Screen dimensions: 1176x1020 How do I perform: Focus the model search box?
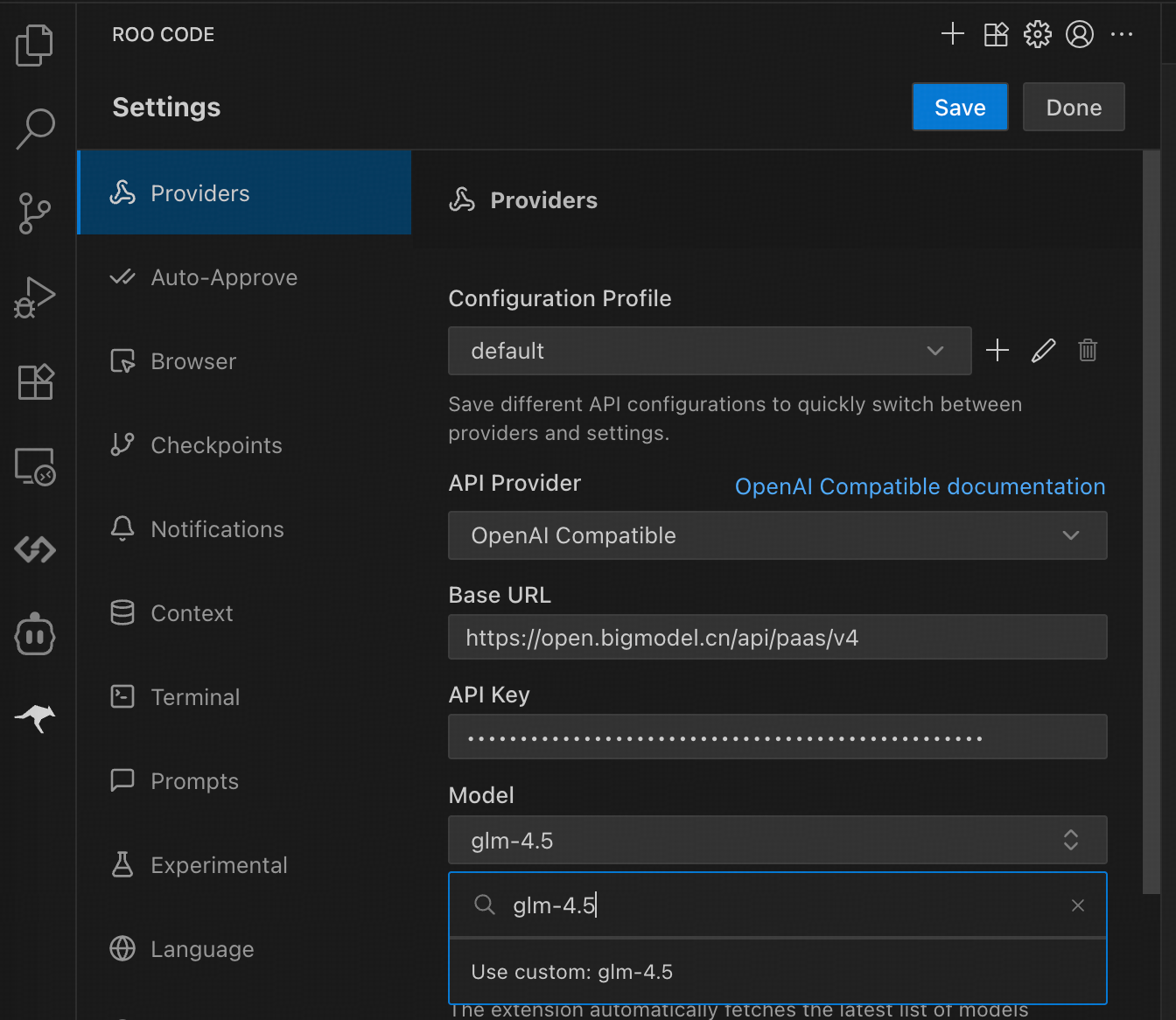[x=778, y=905]
